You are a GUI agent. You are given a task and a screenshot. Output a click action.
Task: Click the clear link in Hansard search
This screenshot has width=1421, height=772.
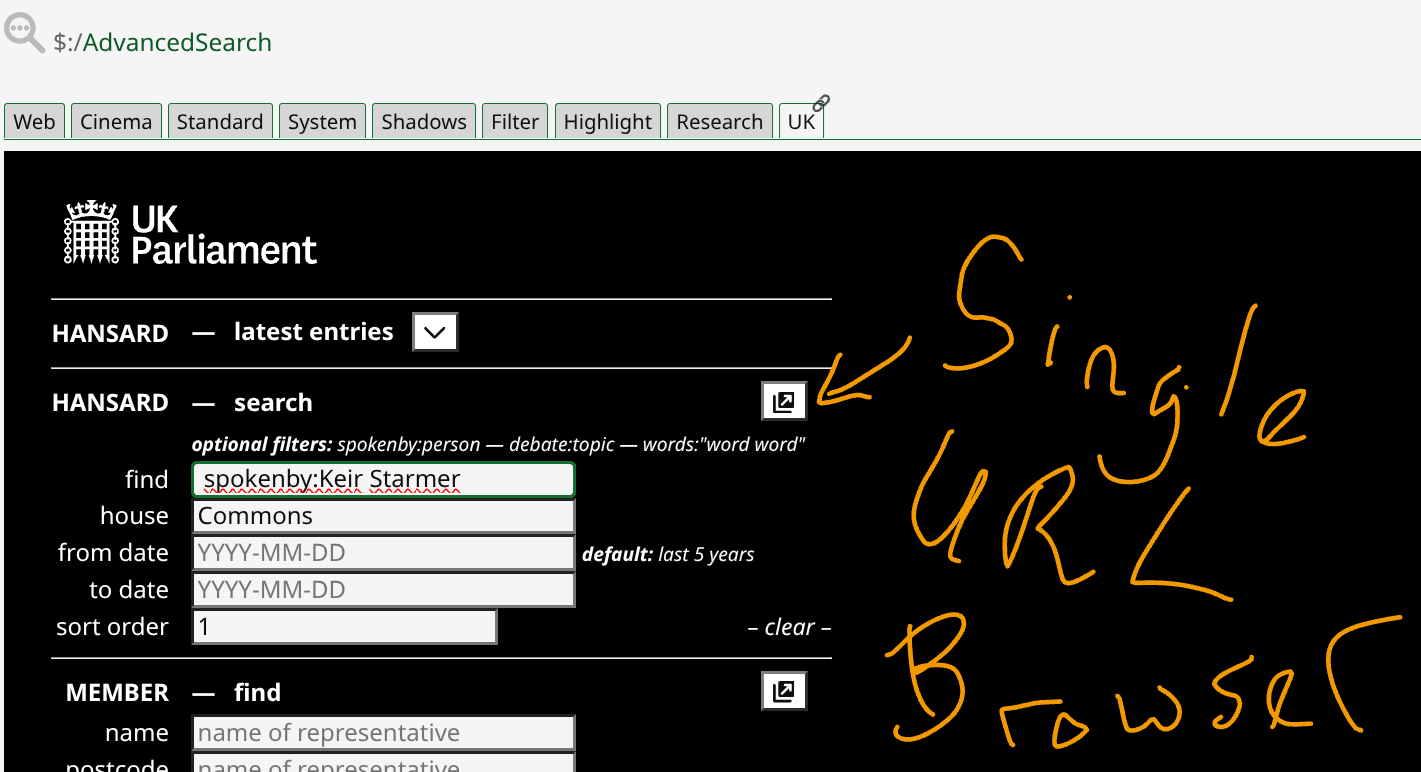coord(789,627)
